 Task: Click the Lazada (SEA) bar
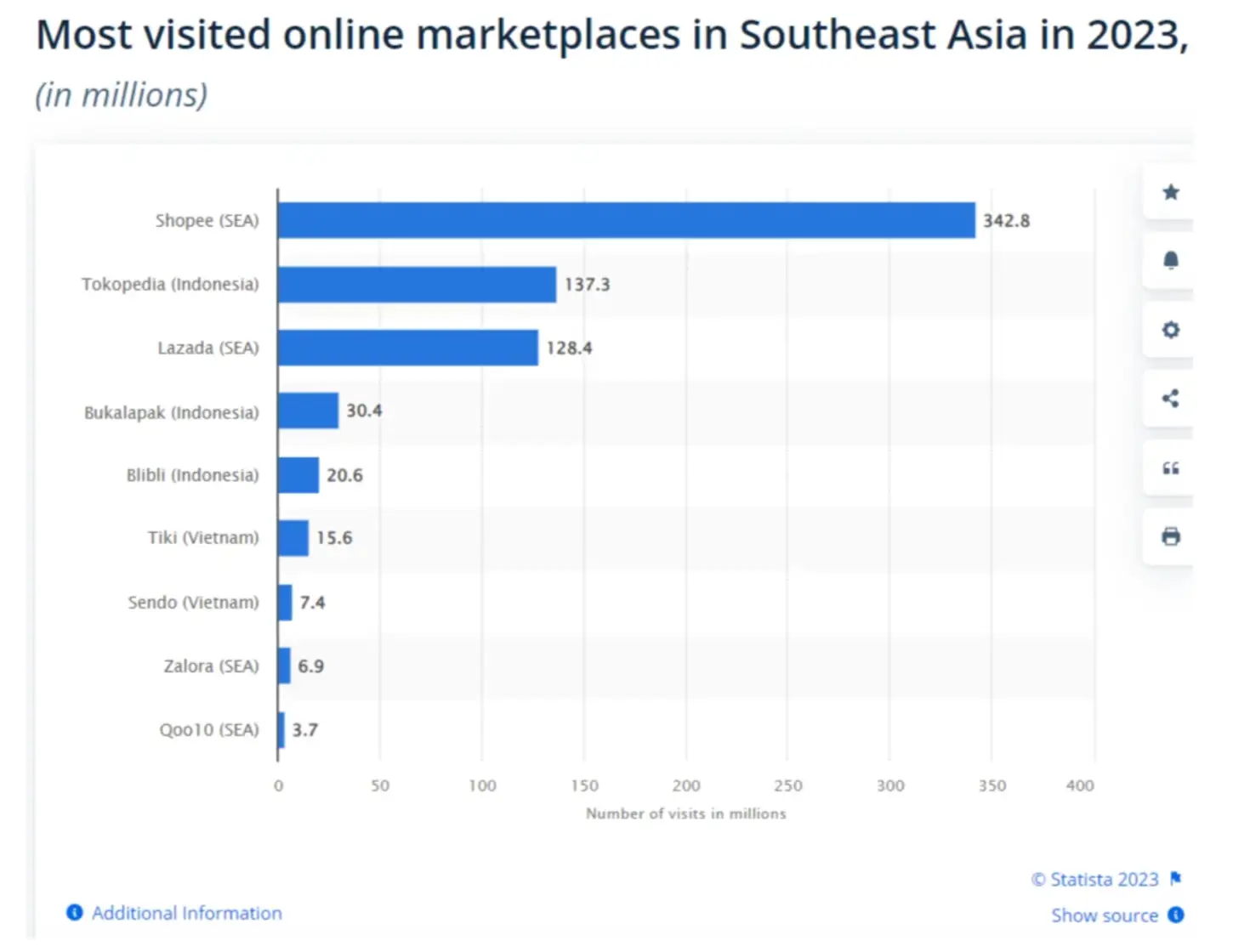408,347
